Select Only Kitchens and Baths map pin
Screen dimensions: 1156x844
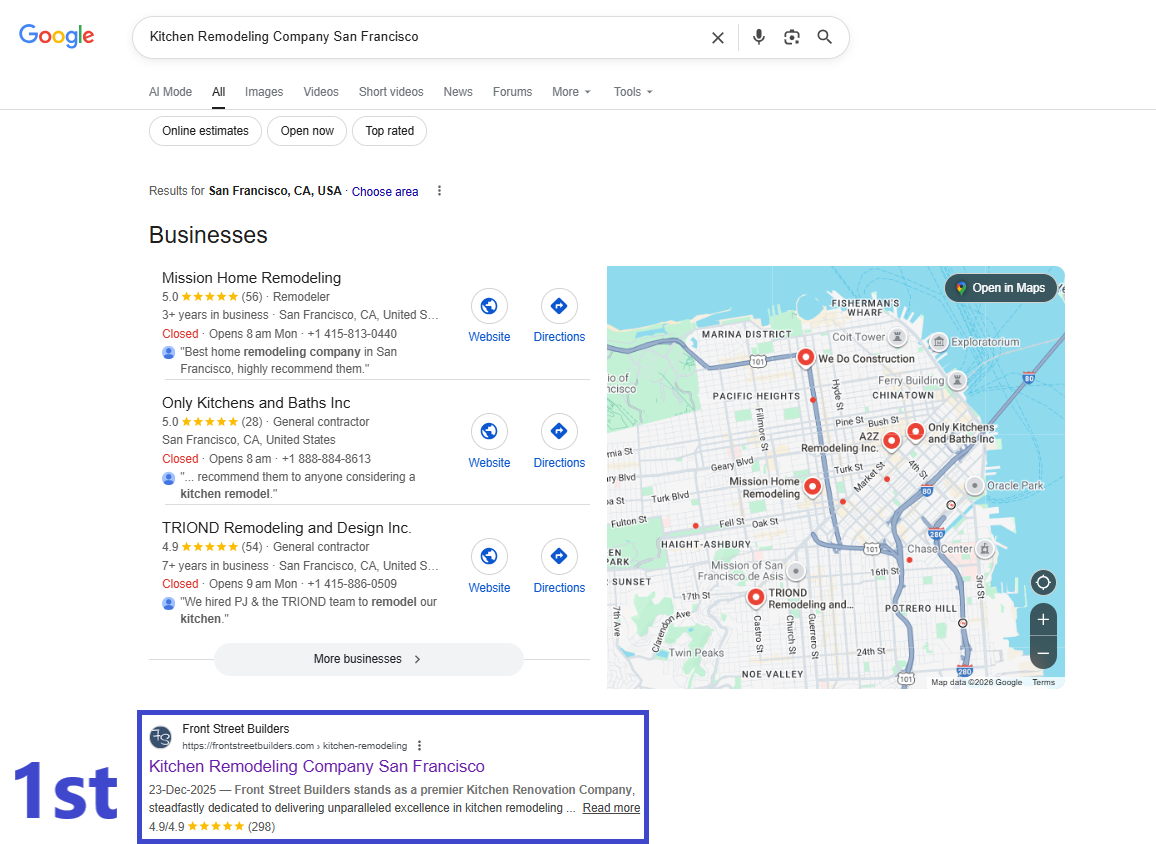(x=916, y=432)
